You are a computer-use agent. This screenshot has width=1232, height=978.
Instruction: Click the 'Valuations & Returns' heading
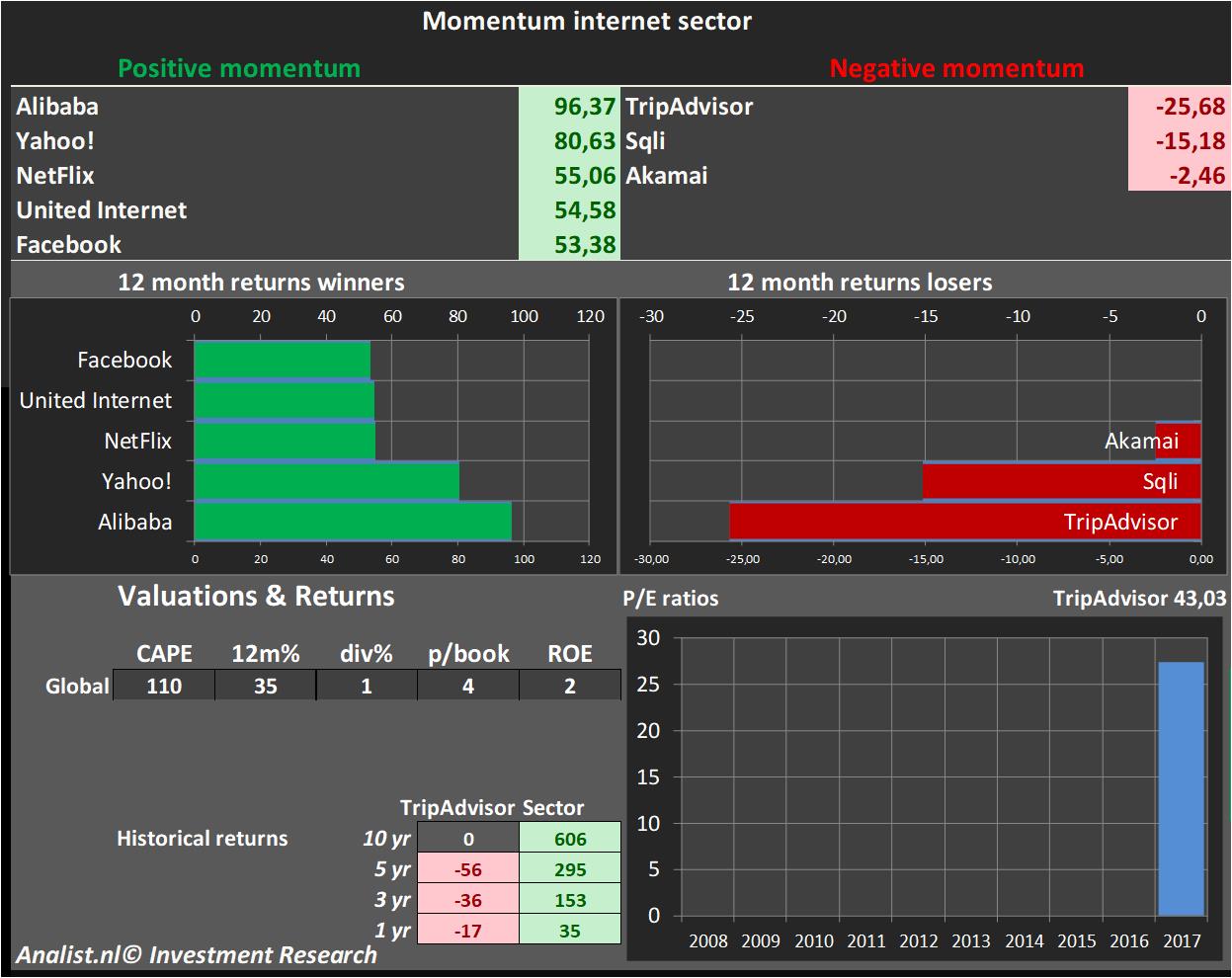[256, 597]
